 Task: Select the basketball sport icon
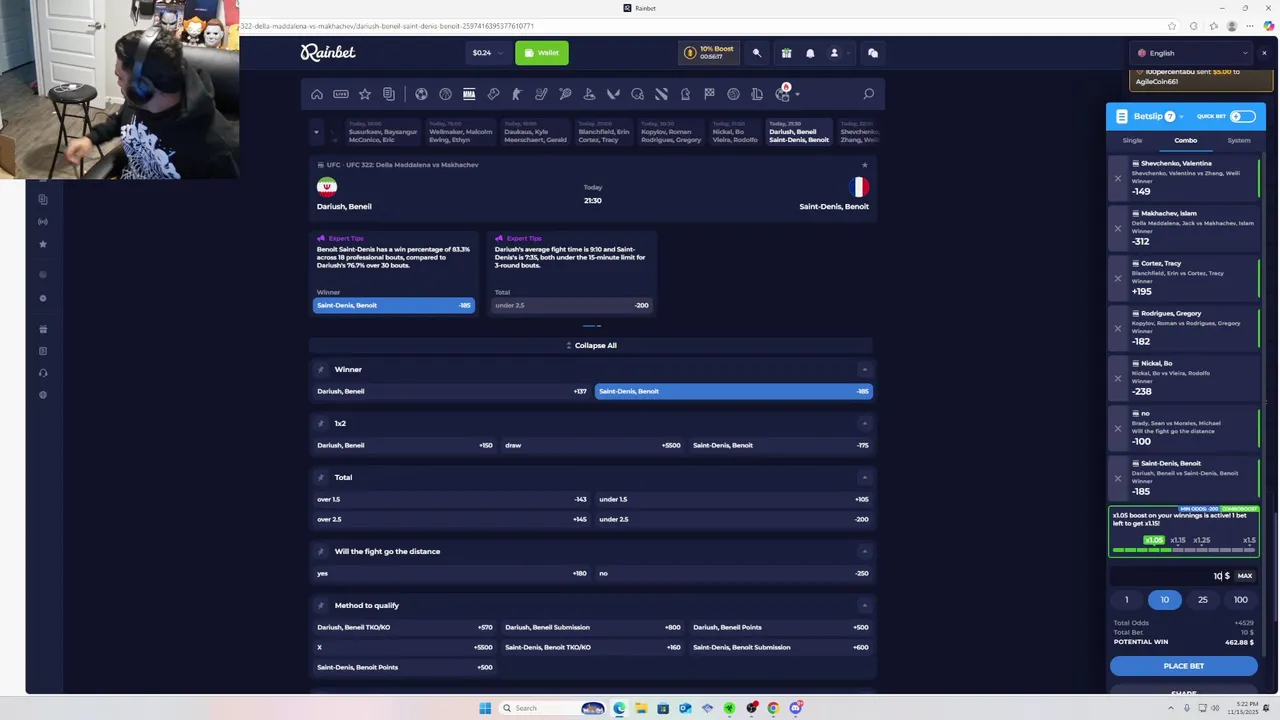(x=445, y=94)
